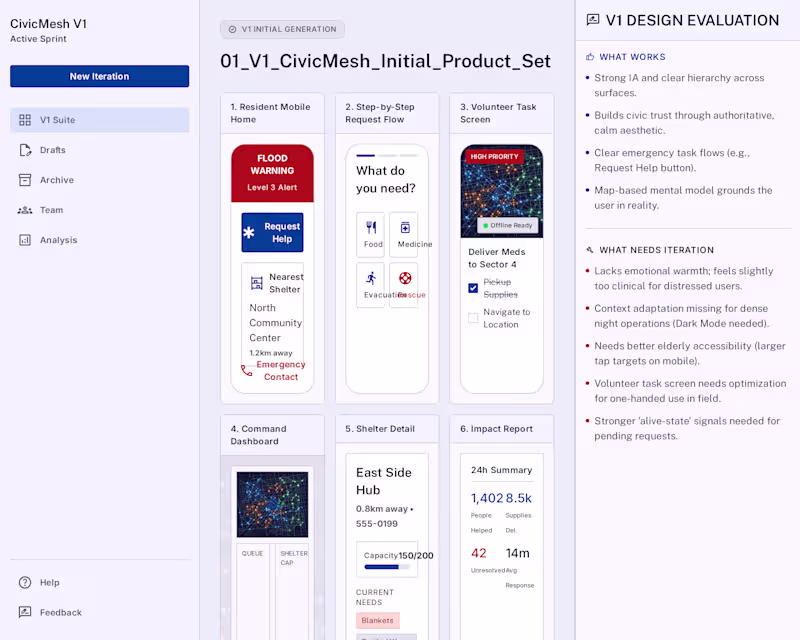Click the Request Help button
This screenshot has width=800, height=640.
pyautogui.click(x=272, y=232)
